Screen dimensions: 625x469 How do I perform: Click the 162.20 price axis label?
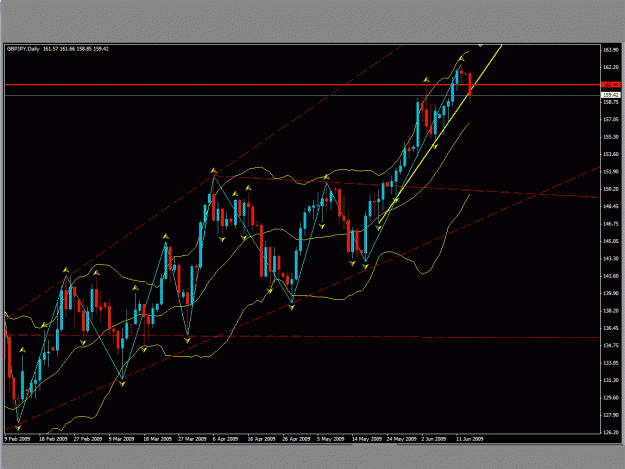(611, 67)
